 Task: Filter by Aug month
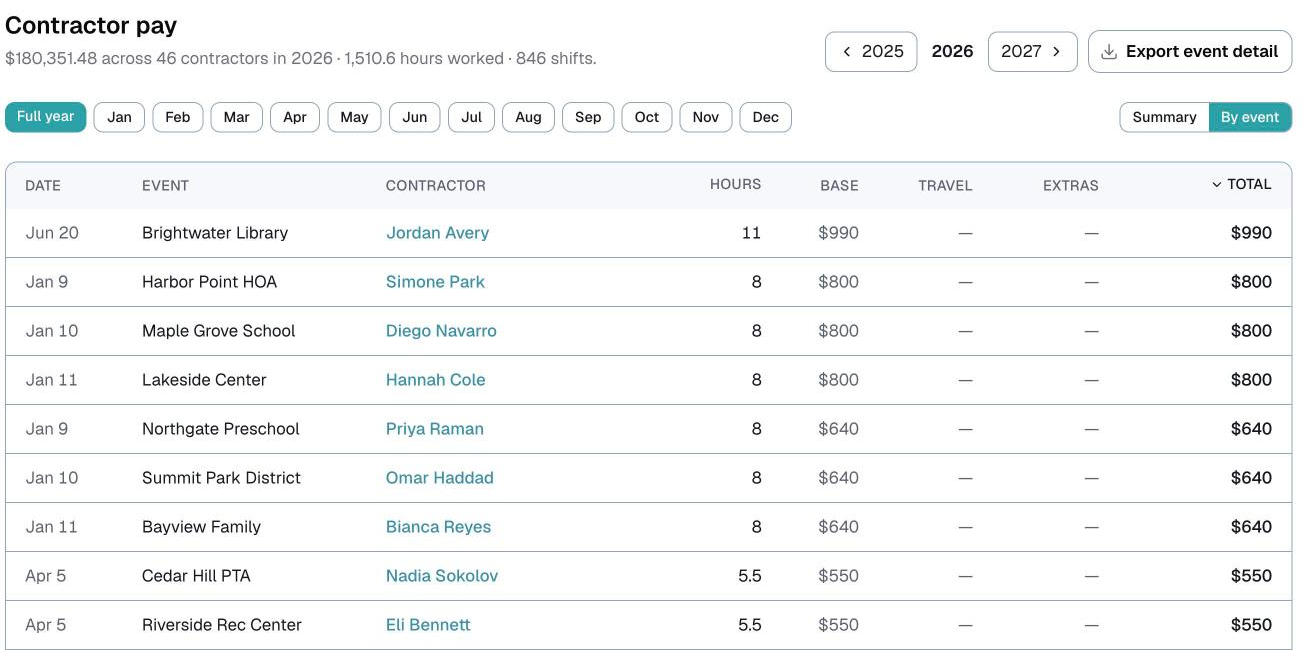[529, 117]
